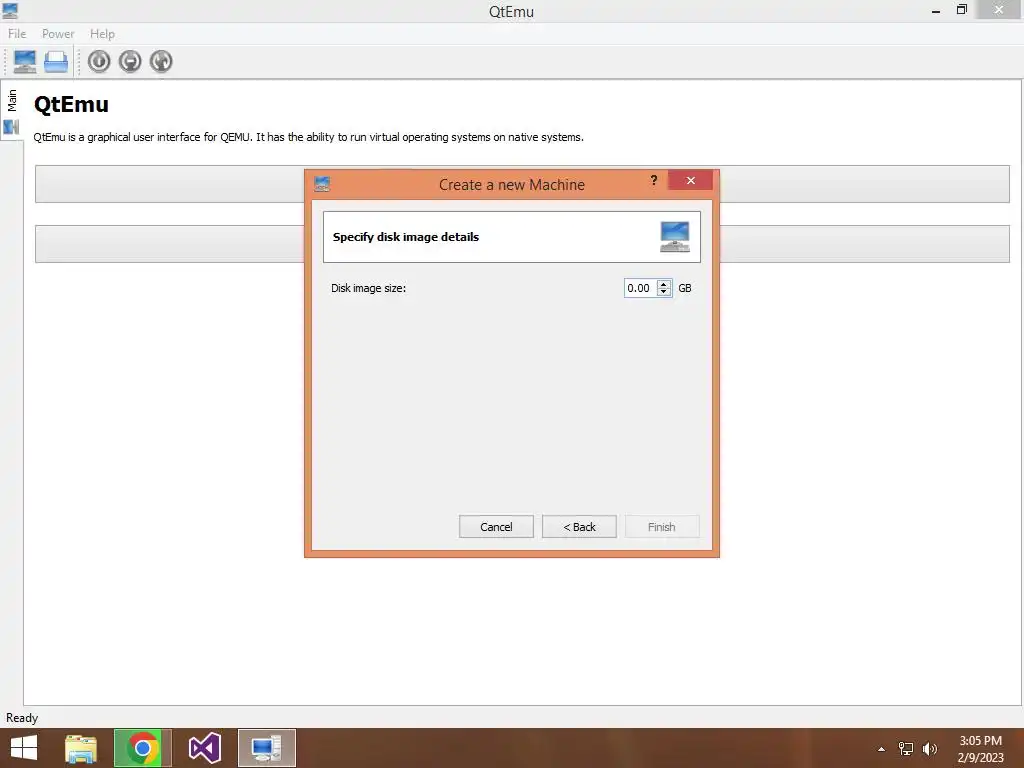
Task: Open Visual Studio from the taskbar
Action: click(204, 748)
